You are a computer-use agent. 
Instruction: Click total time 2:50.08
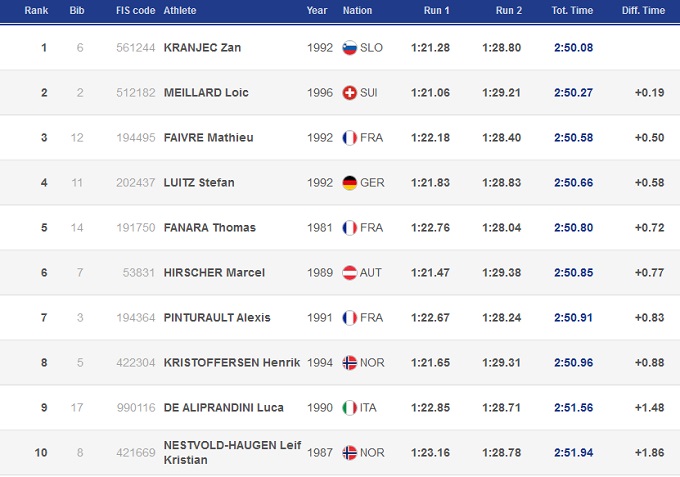571,48
